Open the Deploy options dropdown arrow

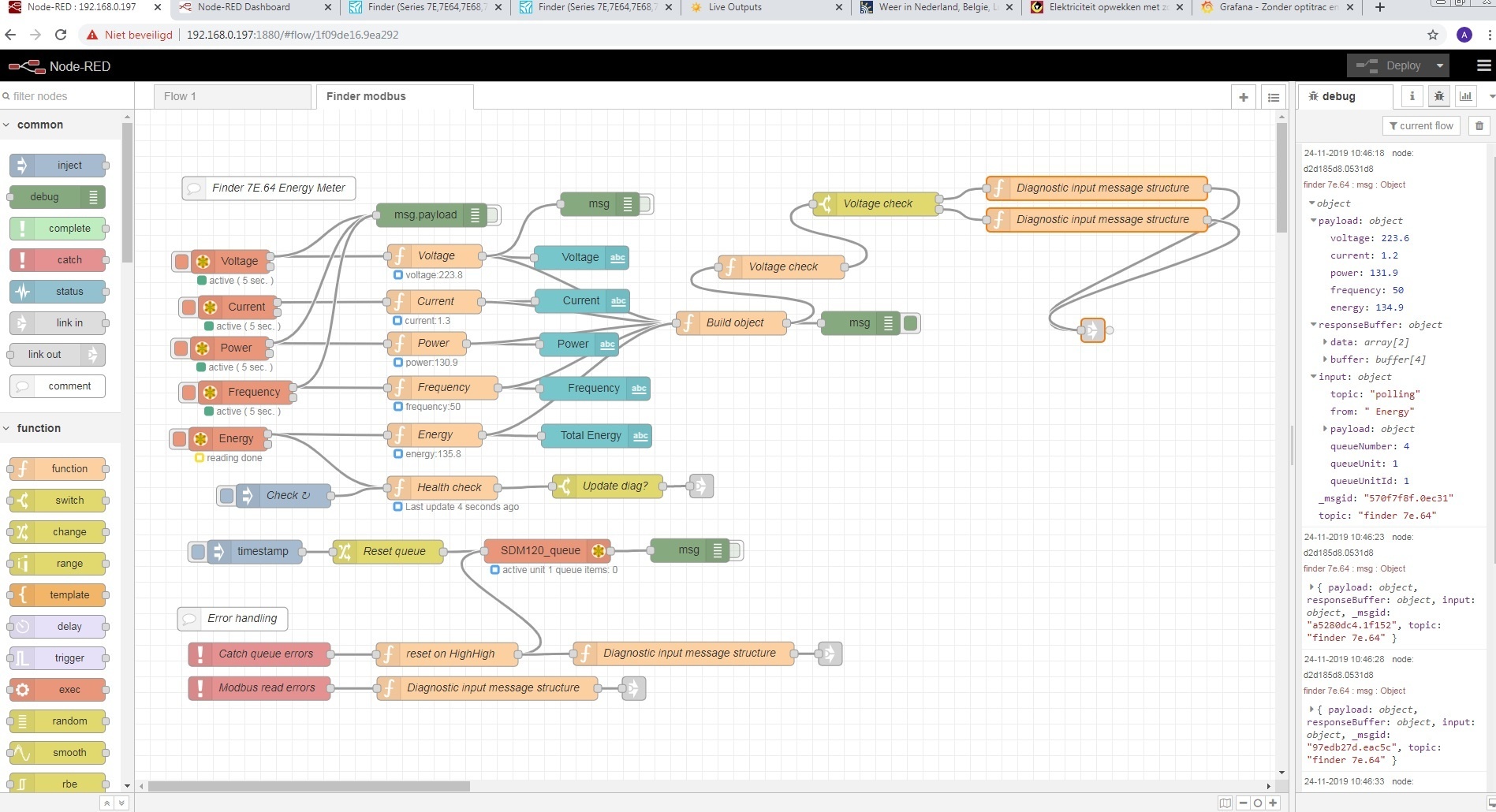pos(1440,65)
